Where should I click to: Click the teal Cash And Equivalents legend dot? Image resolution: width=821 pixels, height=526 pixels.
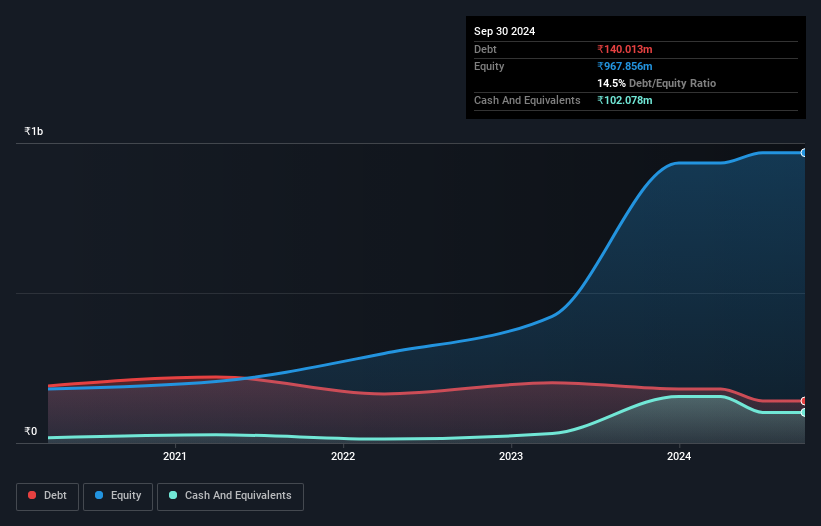(173, 495)
